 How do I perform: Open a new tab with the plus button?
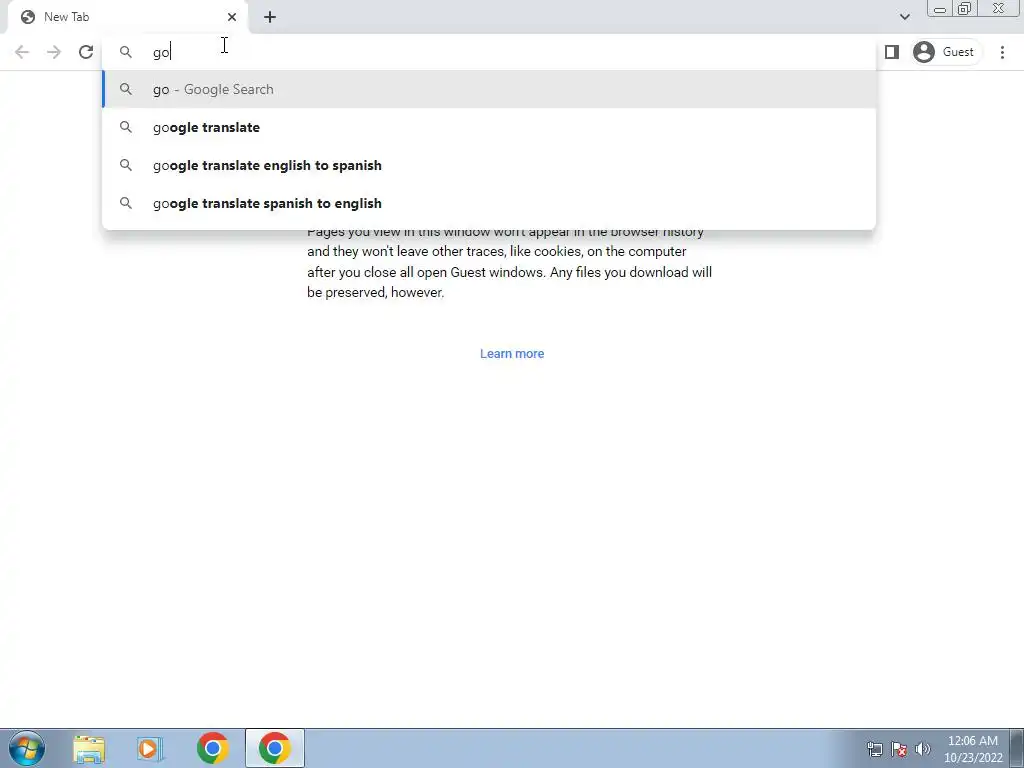(x=270, y=17)
